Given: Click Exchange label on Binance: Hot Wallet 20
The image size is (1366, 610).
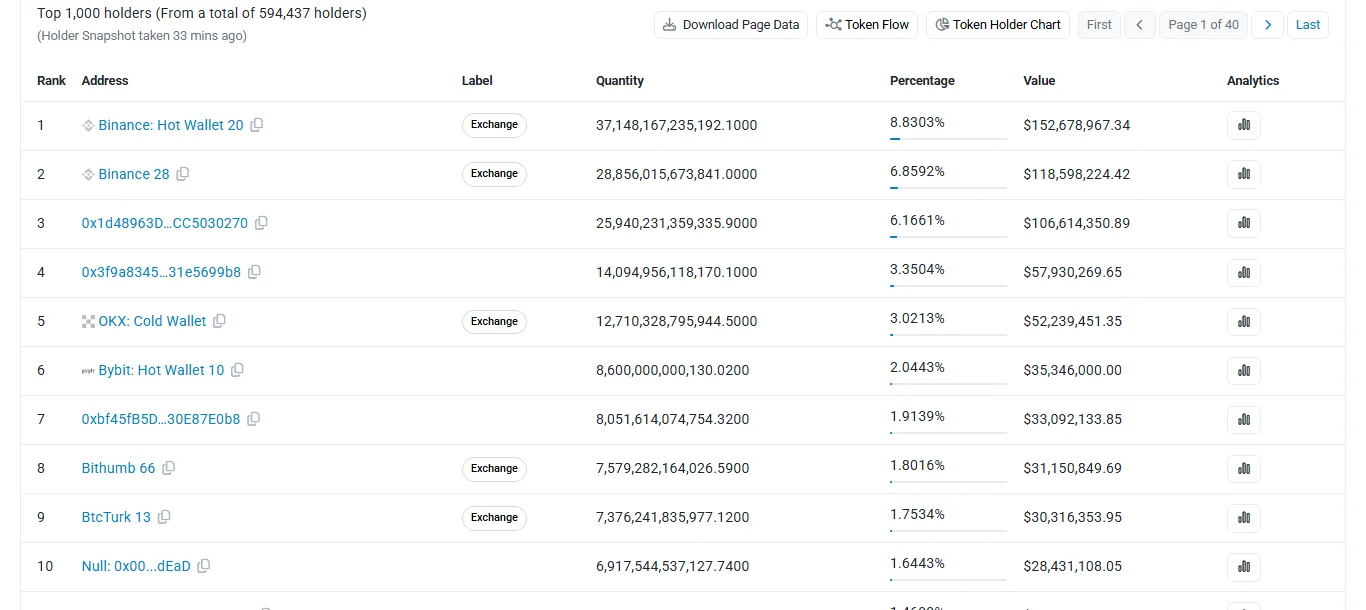Looking at the screenshot, I should pyautogui.click(x=494, y=125).
